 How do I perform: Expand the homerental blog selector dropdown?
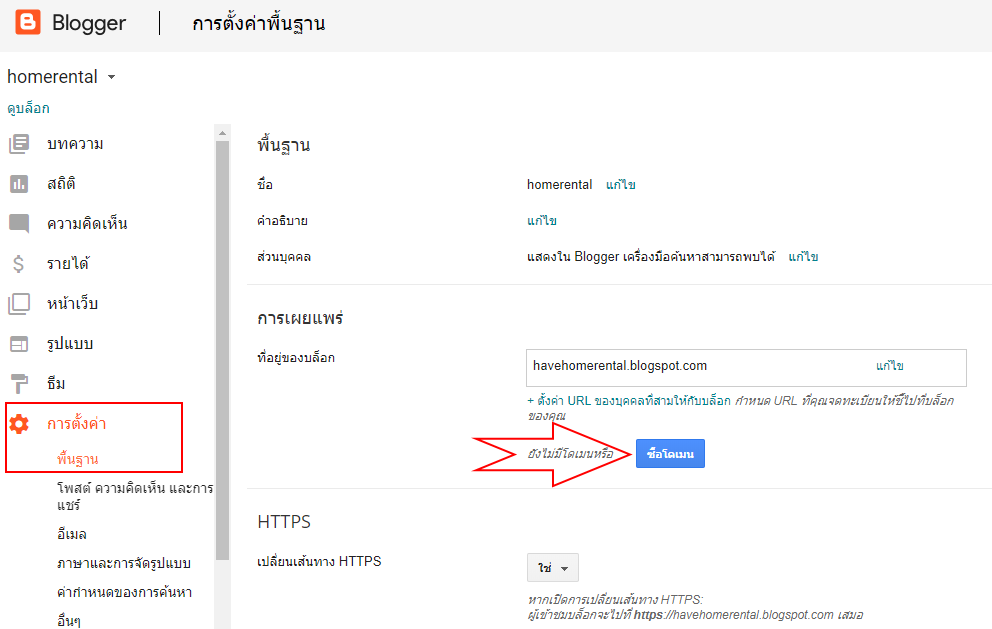pyautogui.click(x=111, y=77)
